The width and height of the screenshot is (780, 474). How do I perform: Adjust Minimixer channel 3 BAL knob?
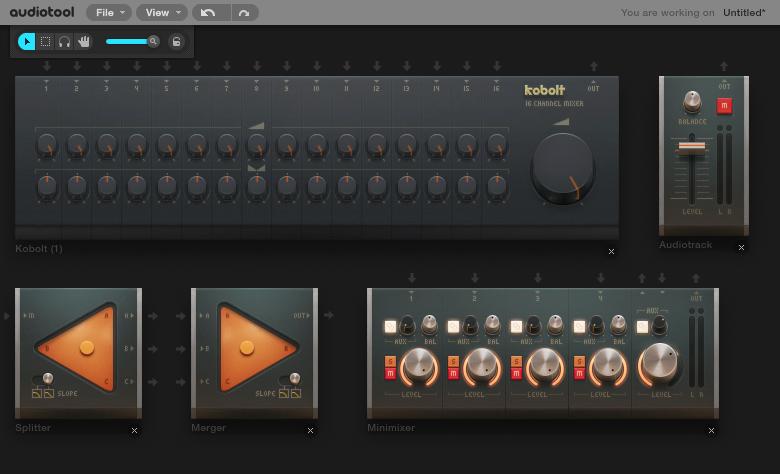click(555, 325)
